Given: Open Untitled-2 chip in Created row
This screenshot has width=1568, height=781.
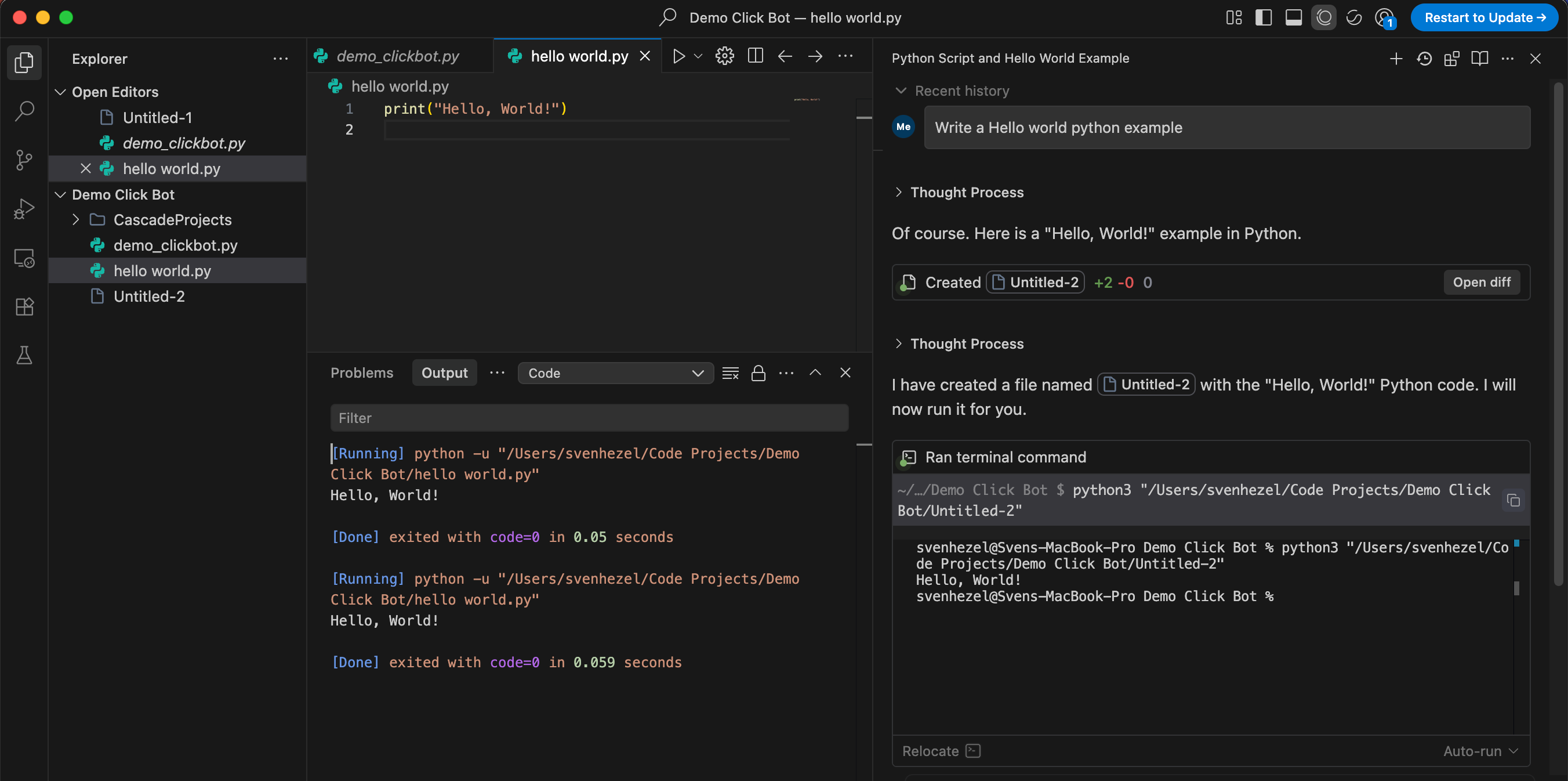Looking at the screenshot, I should 1036,283.
